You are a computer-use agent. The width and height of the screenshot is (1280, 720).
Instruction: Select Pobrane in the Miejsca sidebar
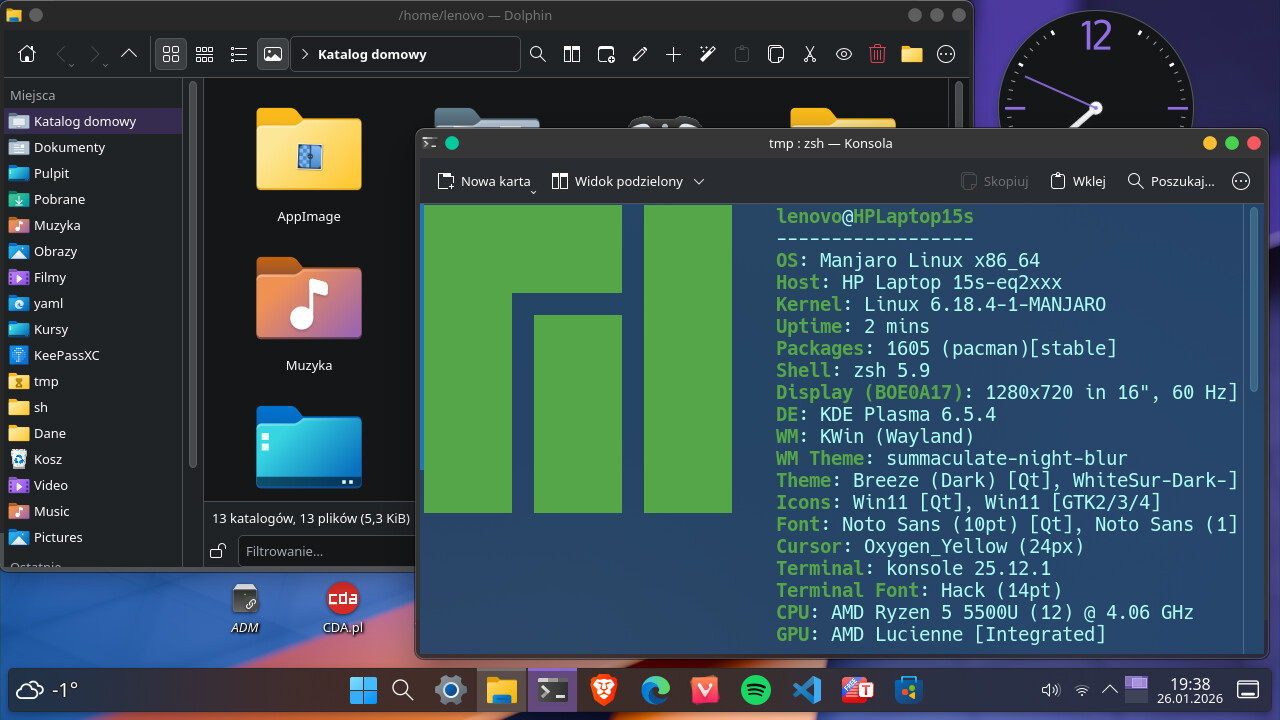59,199
